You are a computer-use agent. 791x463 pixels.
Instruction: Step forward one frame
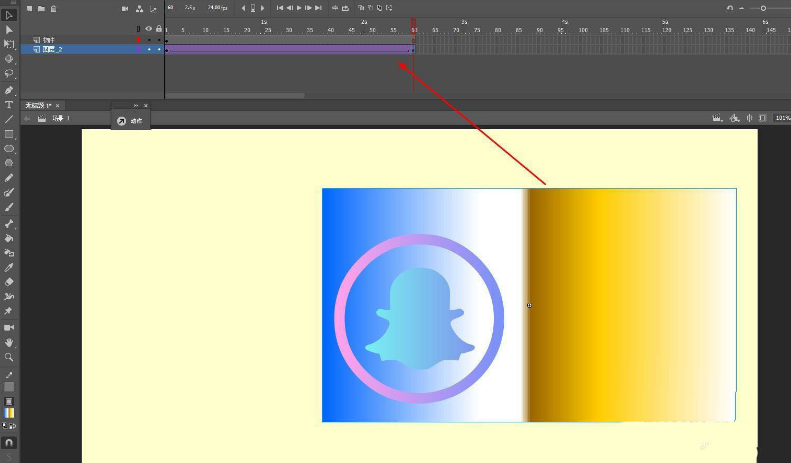pos(308,8)
